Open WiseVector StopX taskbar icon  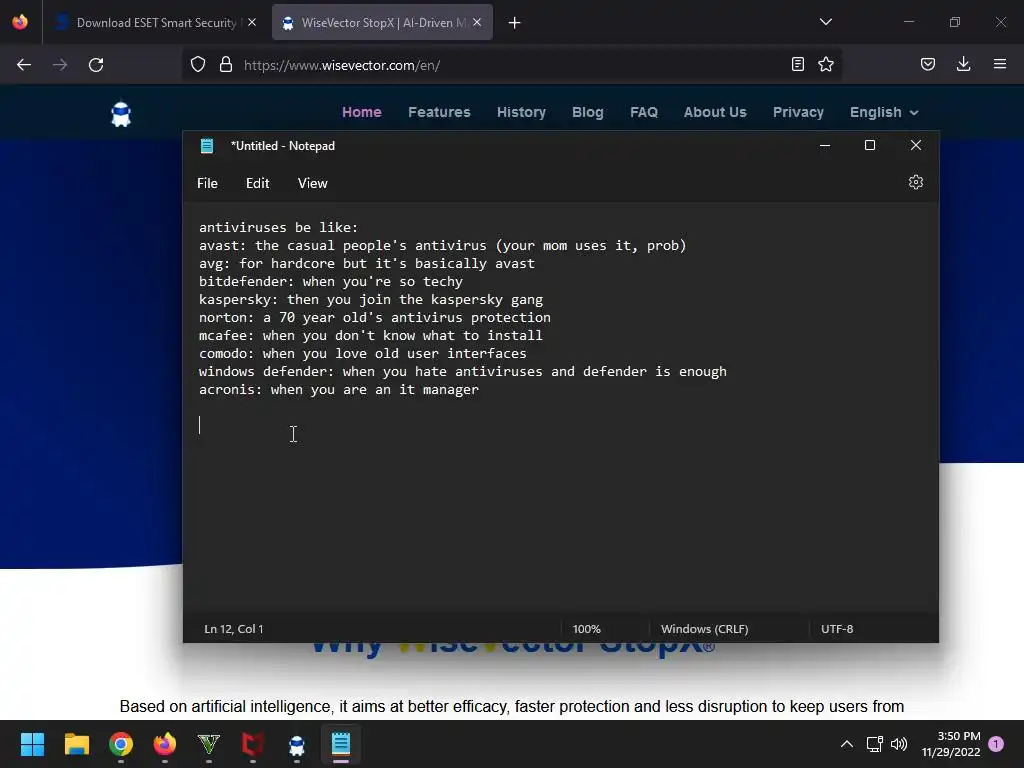pyautogui.click(x=296, y=744)
